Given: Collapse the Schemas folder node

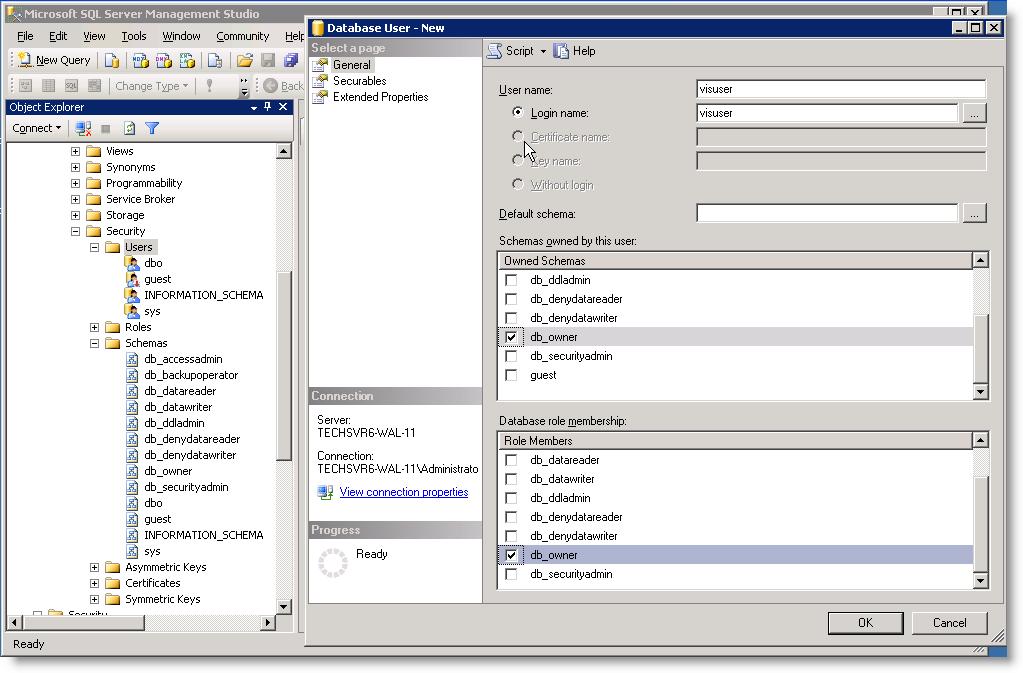Looking at the screenshot, I should point(95,343).
